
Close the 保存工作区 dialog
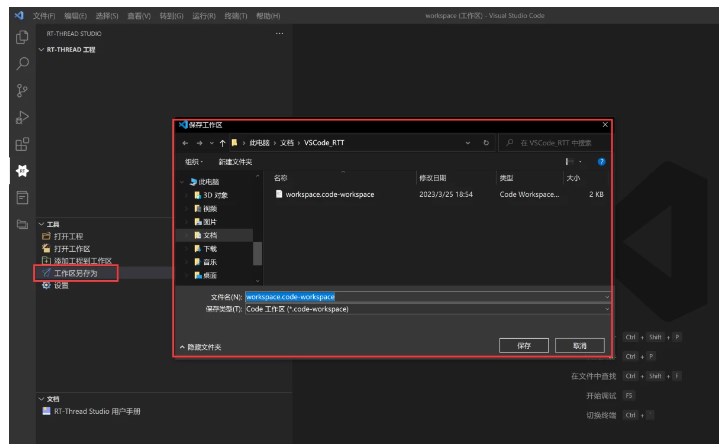605,124
